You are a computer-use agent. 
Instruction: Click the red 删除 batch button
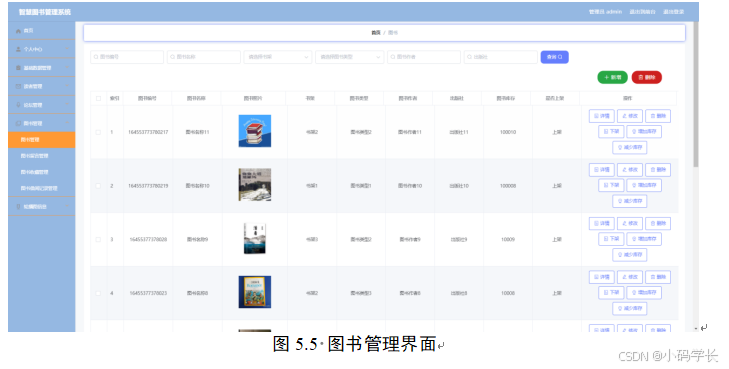pos(647,78)
